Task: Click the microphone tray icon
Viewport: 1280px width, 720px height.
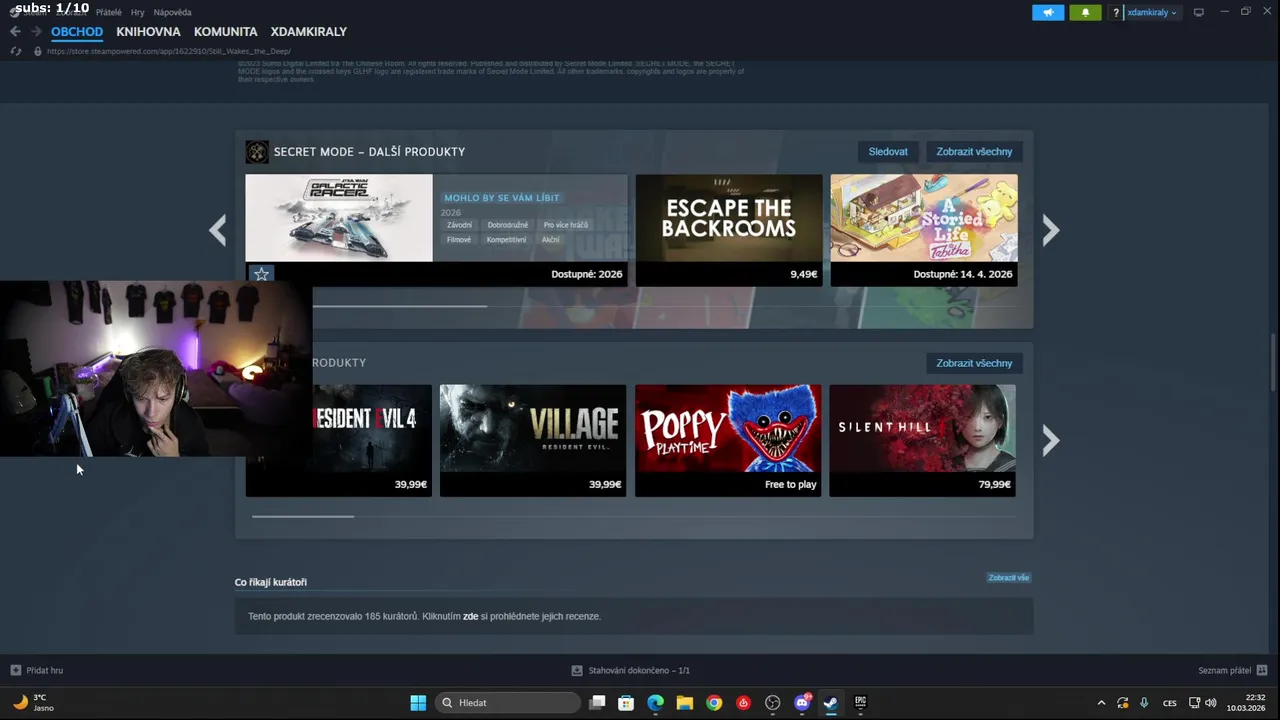Action: click(1144, 703)
